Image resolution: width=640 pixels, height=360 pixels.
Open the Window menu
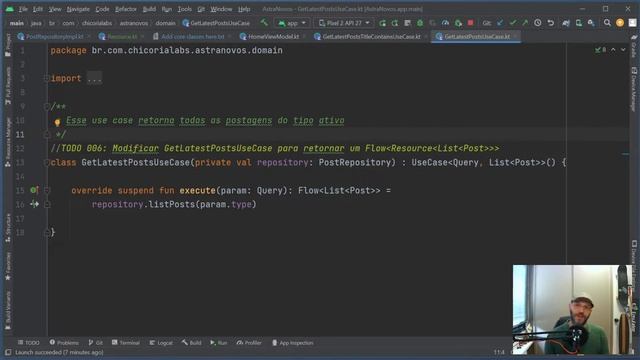[221, 9]
